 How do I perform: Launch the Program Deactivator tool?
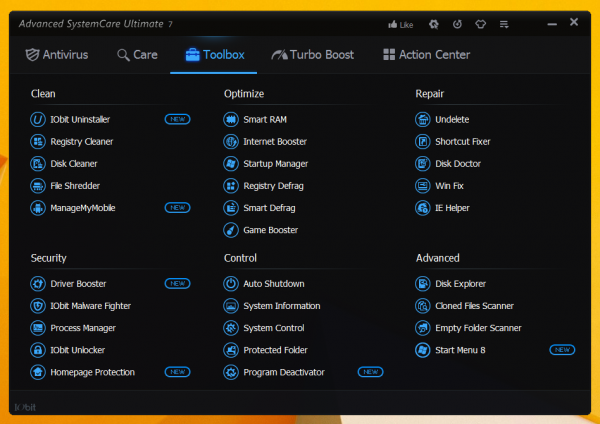point(274,372)
